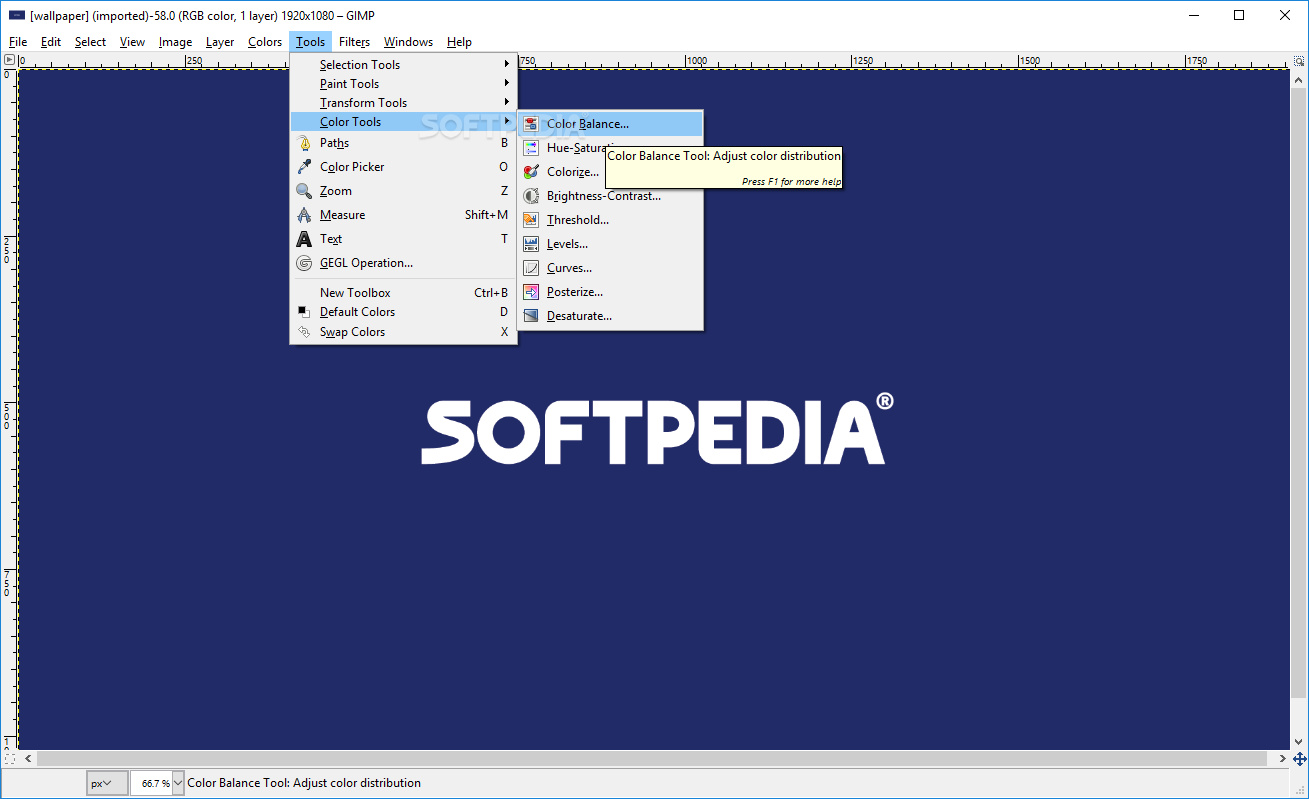
Task: Click the horizontal scrollbar at the bottom
Action: pyautogui.click(x=654, y=759)
